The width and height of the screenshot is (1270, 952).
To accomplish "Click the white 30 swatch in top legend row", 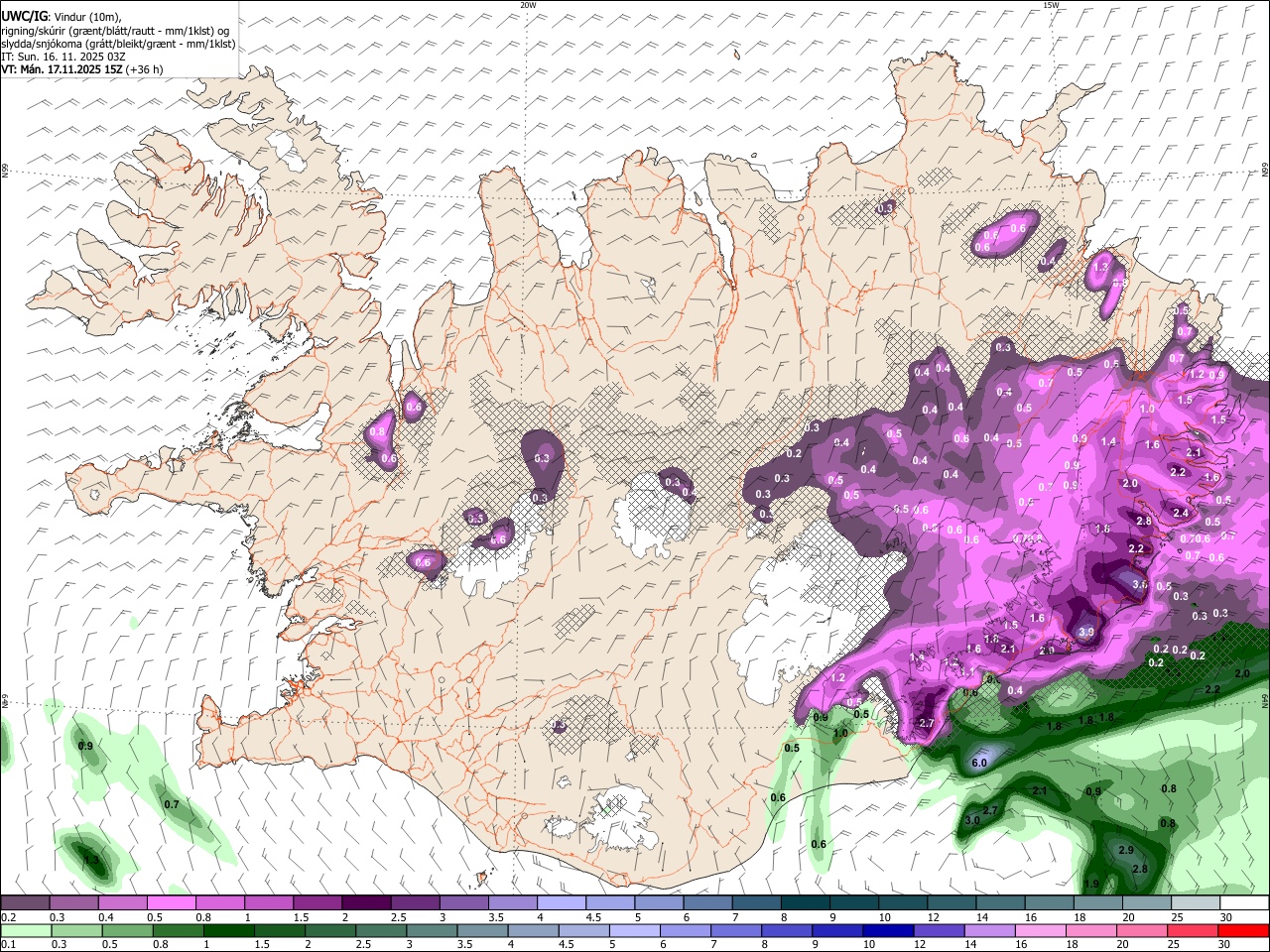I will coord(1244,902).
